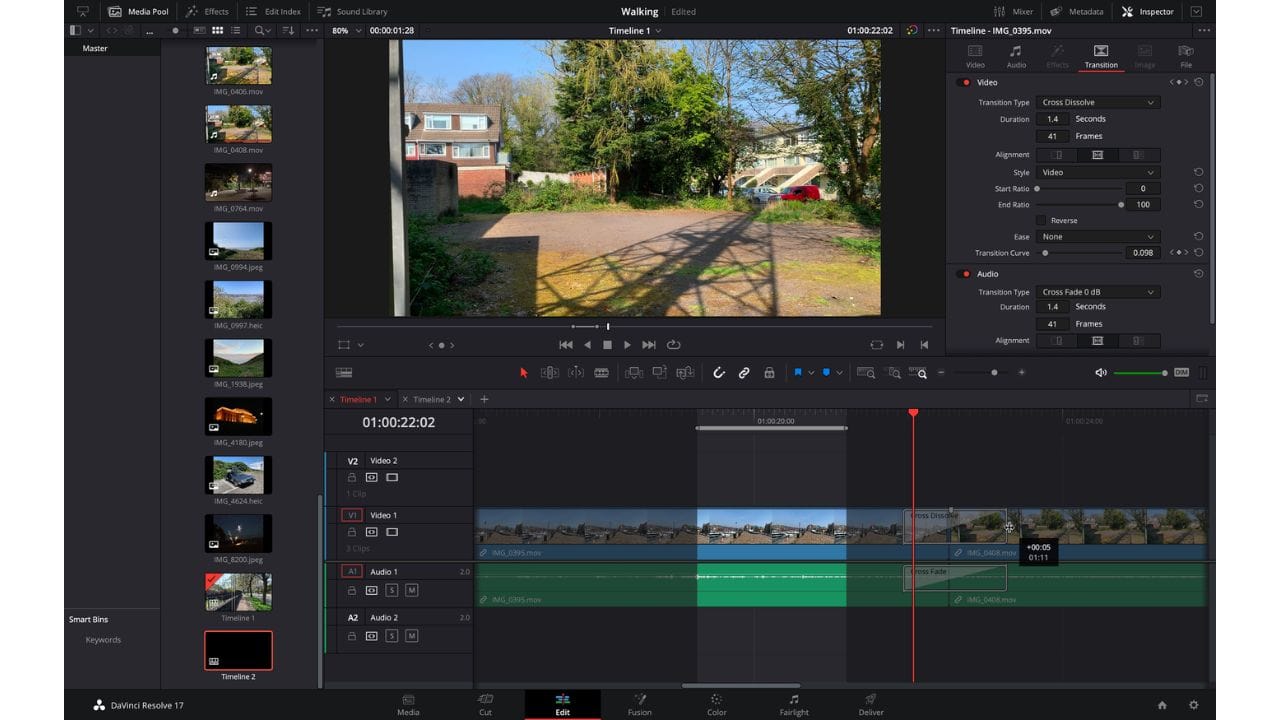
Task: Select the Blade edit mode tool
Action: (x=601, y=373)
